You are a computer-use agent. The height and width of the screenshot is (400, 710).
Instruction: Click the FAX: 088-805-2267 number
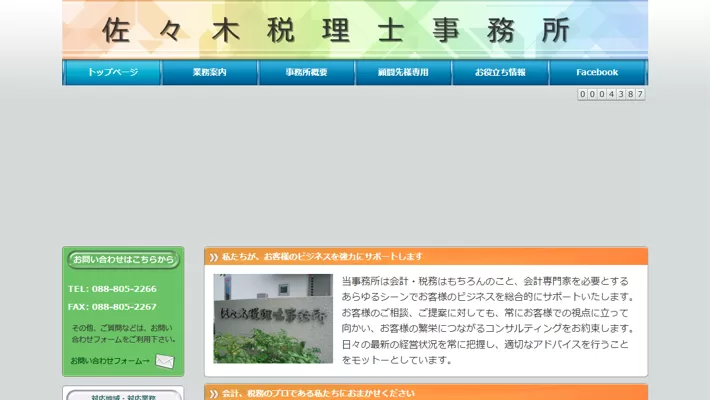[112, 307]
